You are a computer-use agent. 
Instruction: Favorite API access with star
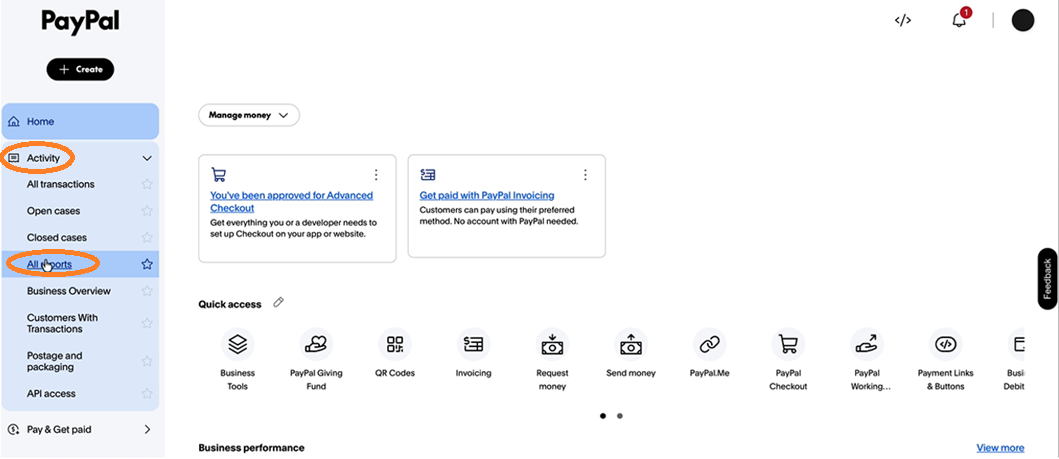point(147,394)
